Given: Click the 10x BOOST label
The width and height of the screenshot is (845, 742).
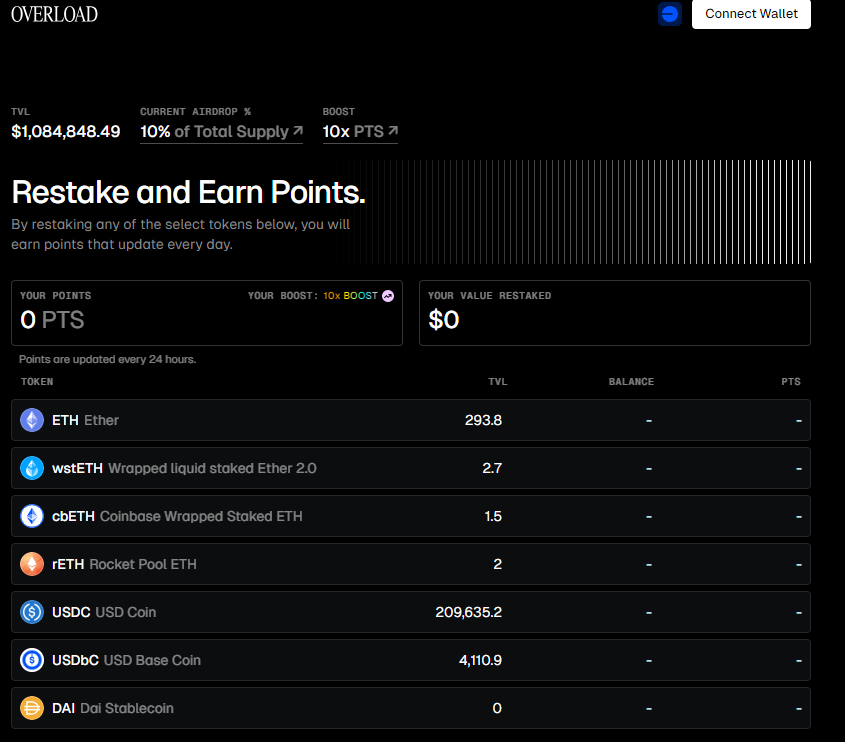Looking at the screenshot, I should click(x=350, y=296).
